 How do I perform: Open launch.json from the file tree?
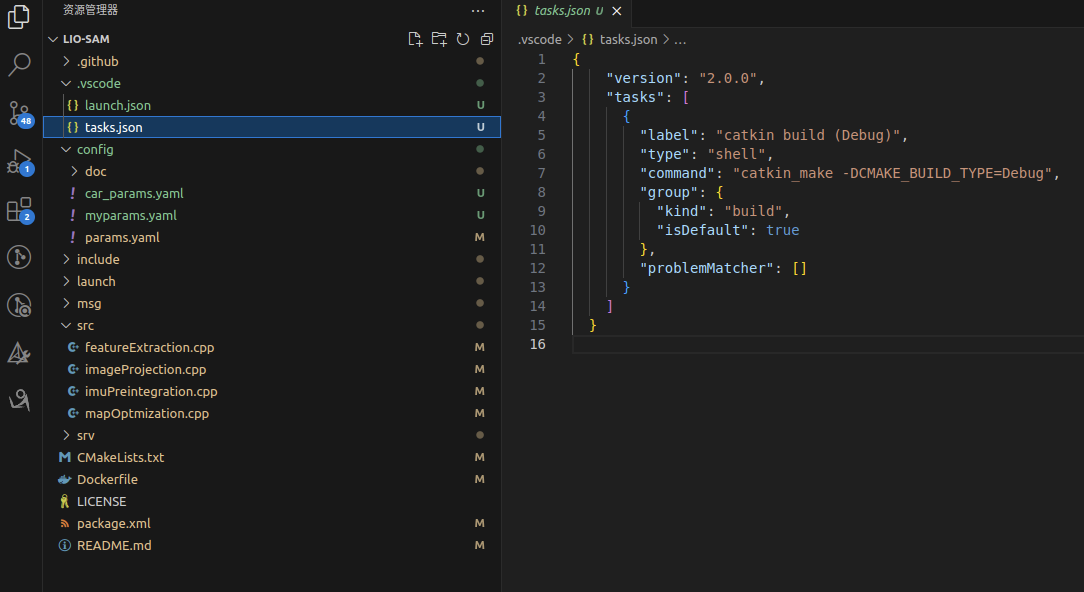tap(117, 105)
